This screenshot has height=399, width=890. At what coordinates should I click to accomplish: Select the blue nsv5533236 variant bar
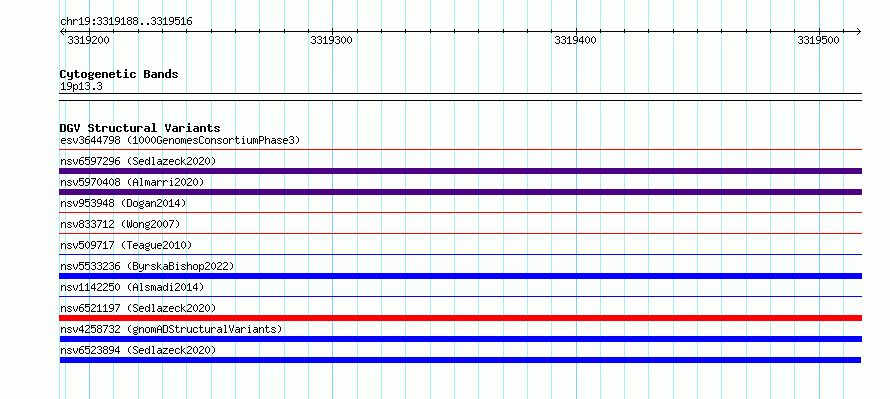(460, 276)
